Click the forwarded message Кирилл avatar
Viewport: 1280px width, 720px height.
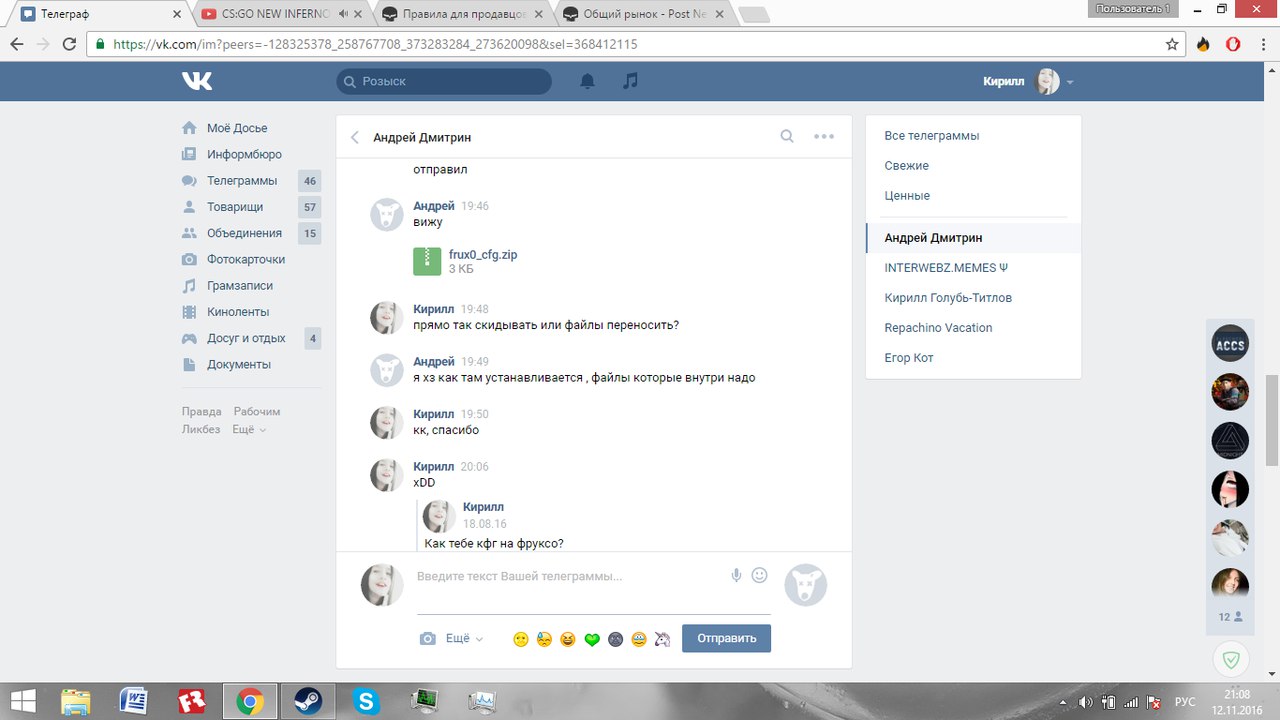click(439, 516)
